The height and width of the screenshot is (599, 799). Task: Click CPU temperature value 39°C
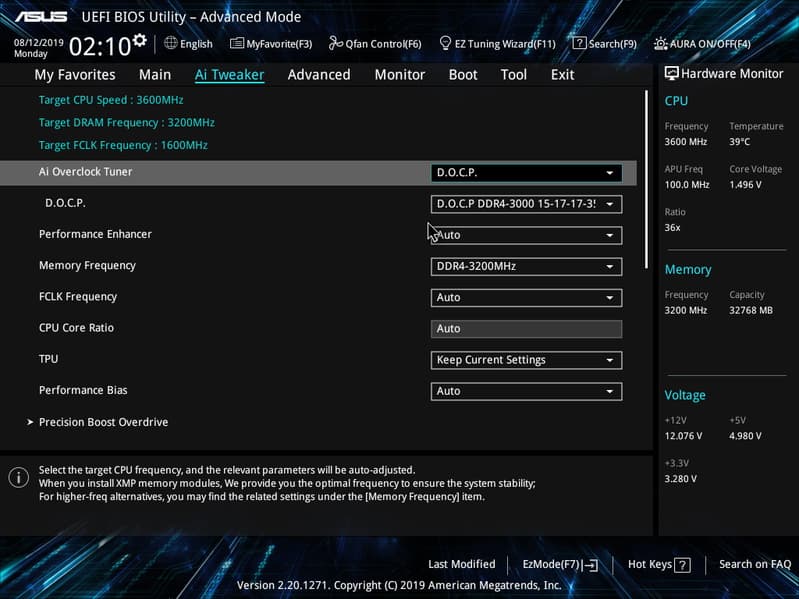coord(739,142)
